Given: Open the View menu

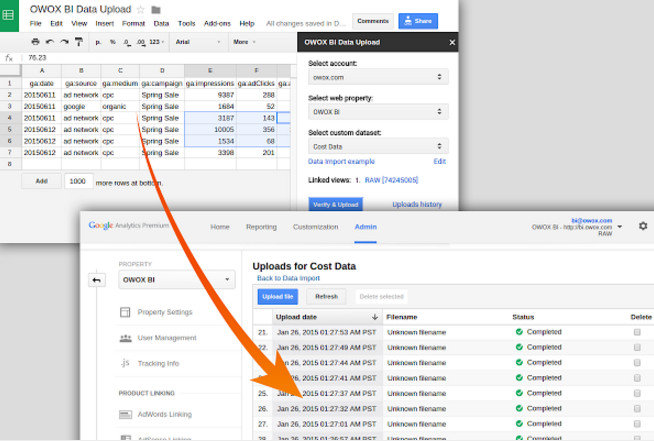Looking at the screenshot, I should pos(79,23).
